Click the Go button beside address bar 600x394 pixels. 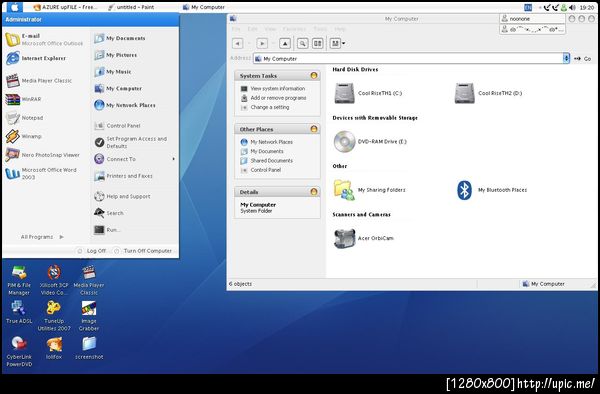click(583, 59)
